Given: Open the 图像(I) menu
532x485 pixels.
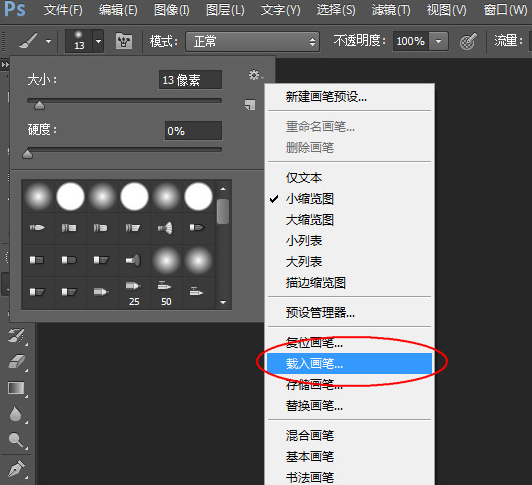Looking at the screenshot, I should click(x=172, y=10).
